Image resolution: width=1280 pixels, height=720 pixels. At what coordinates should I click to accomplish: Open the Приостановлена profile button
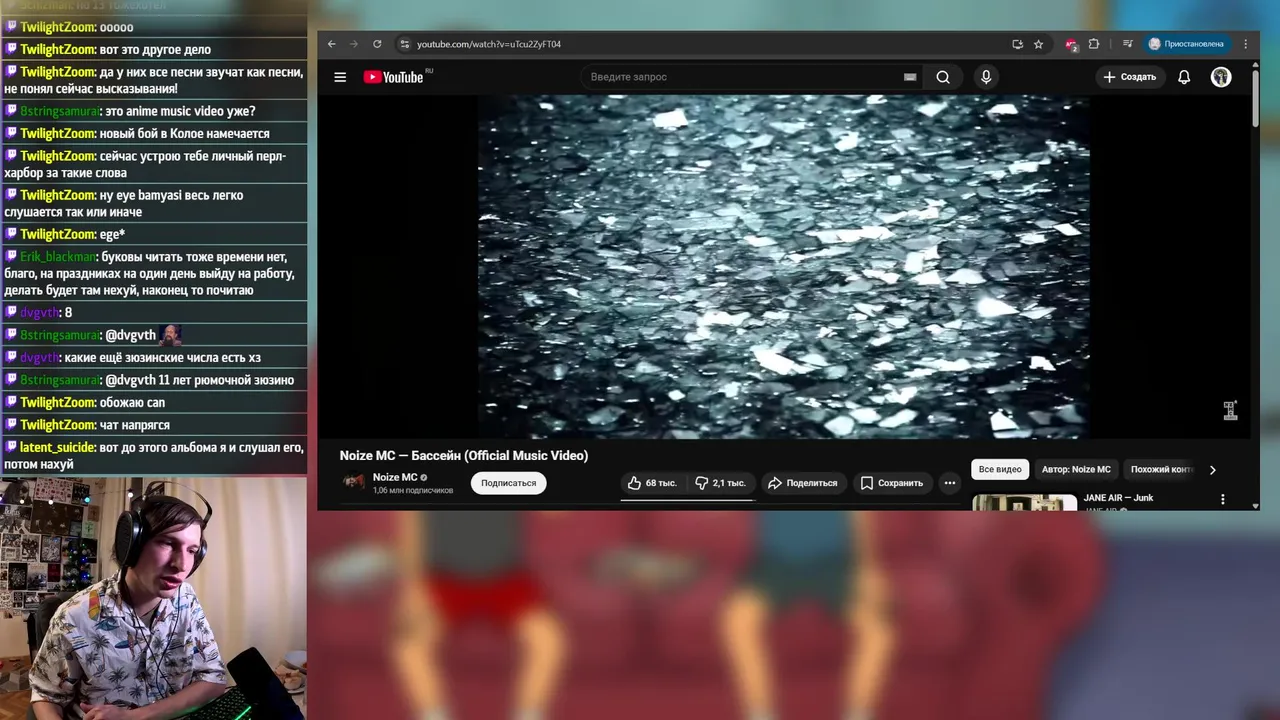pos(1186,44)
